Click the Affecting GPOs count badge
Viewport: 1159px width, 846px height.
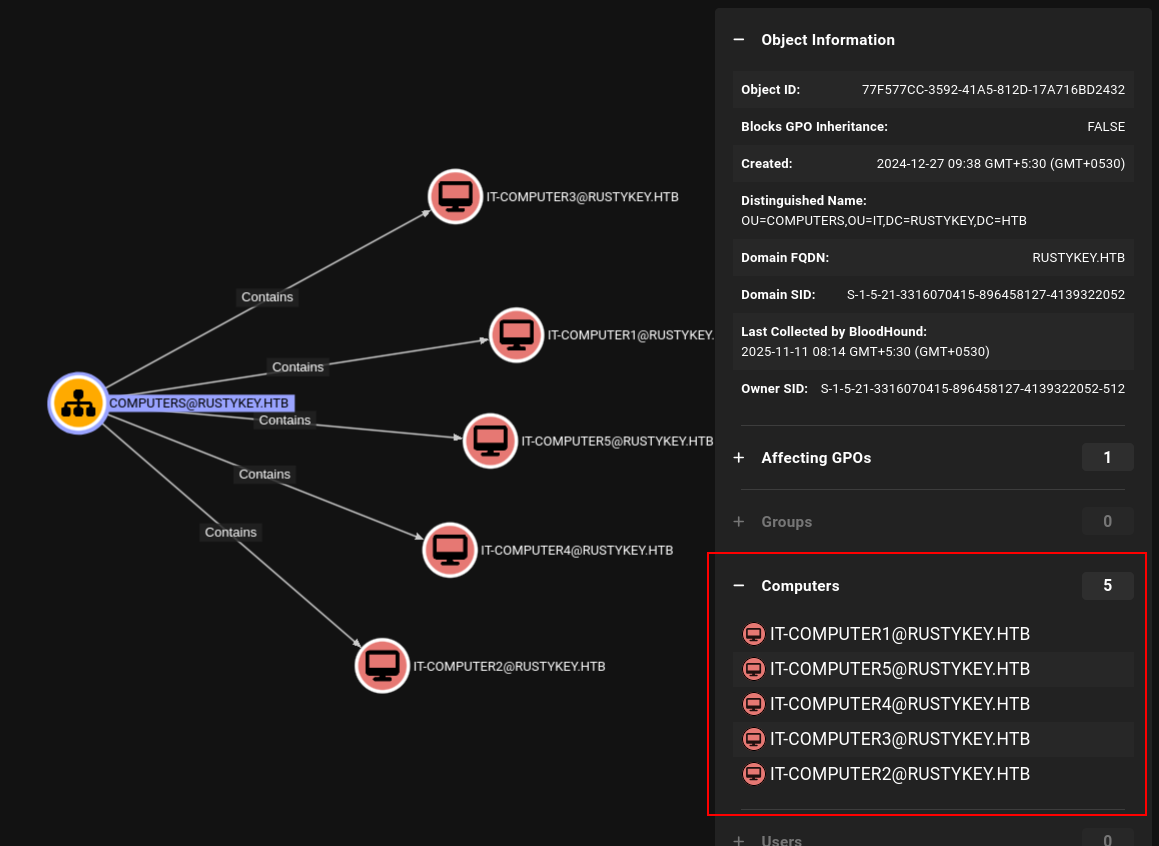point(1107,458)
